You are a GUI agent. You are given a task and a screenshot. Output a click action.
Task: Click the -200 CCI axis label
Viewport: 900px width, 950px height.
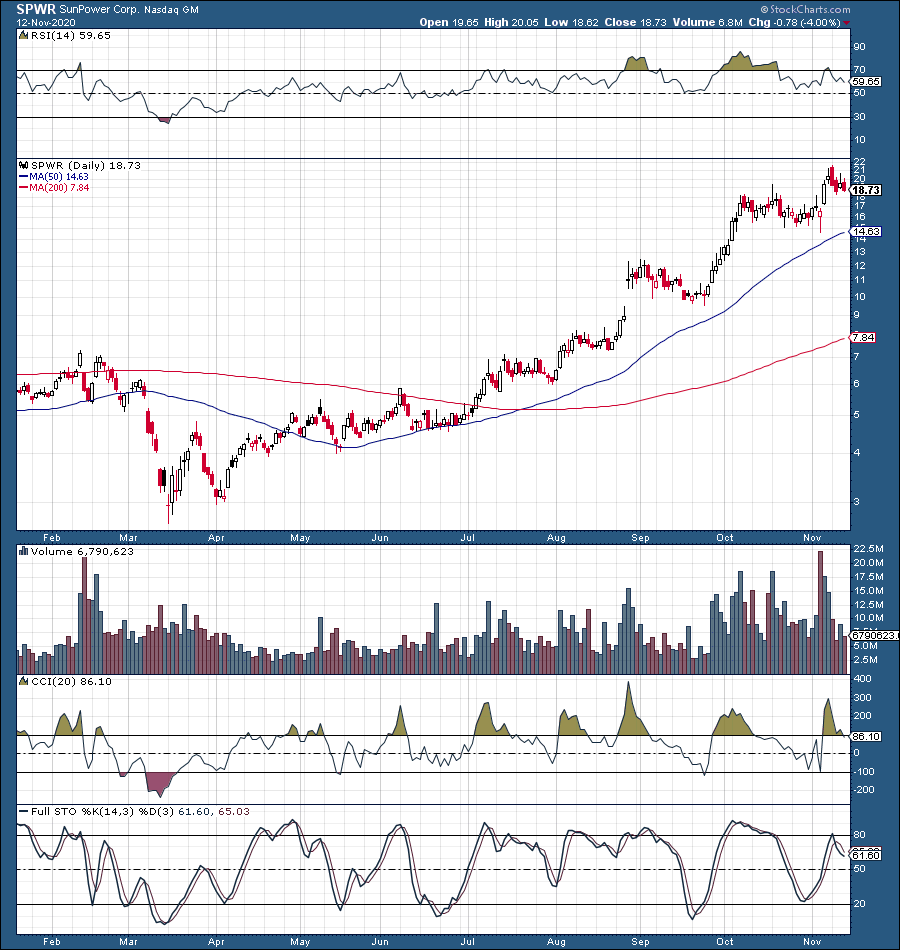tap(864, 790)
